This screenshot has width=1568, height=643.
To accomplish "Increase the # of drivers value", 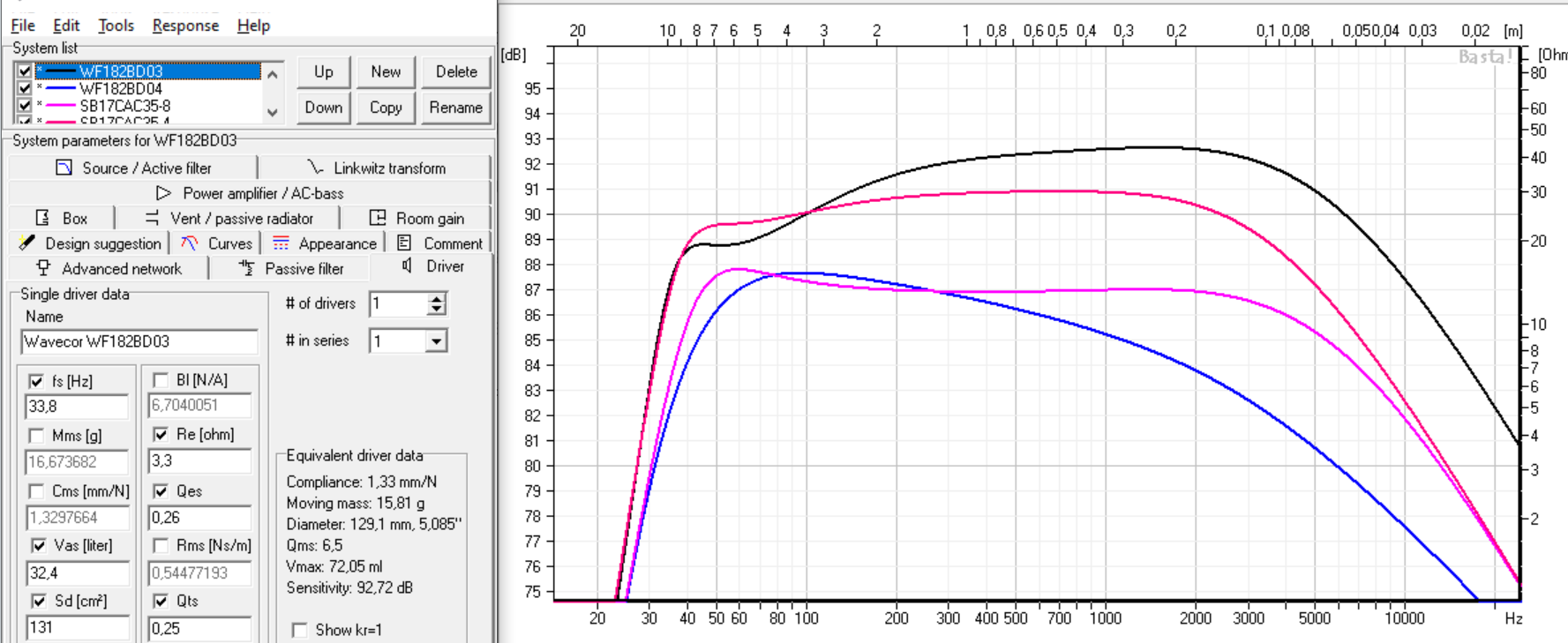I will [437, 299].
